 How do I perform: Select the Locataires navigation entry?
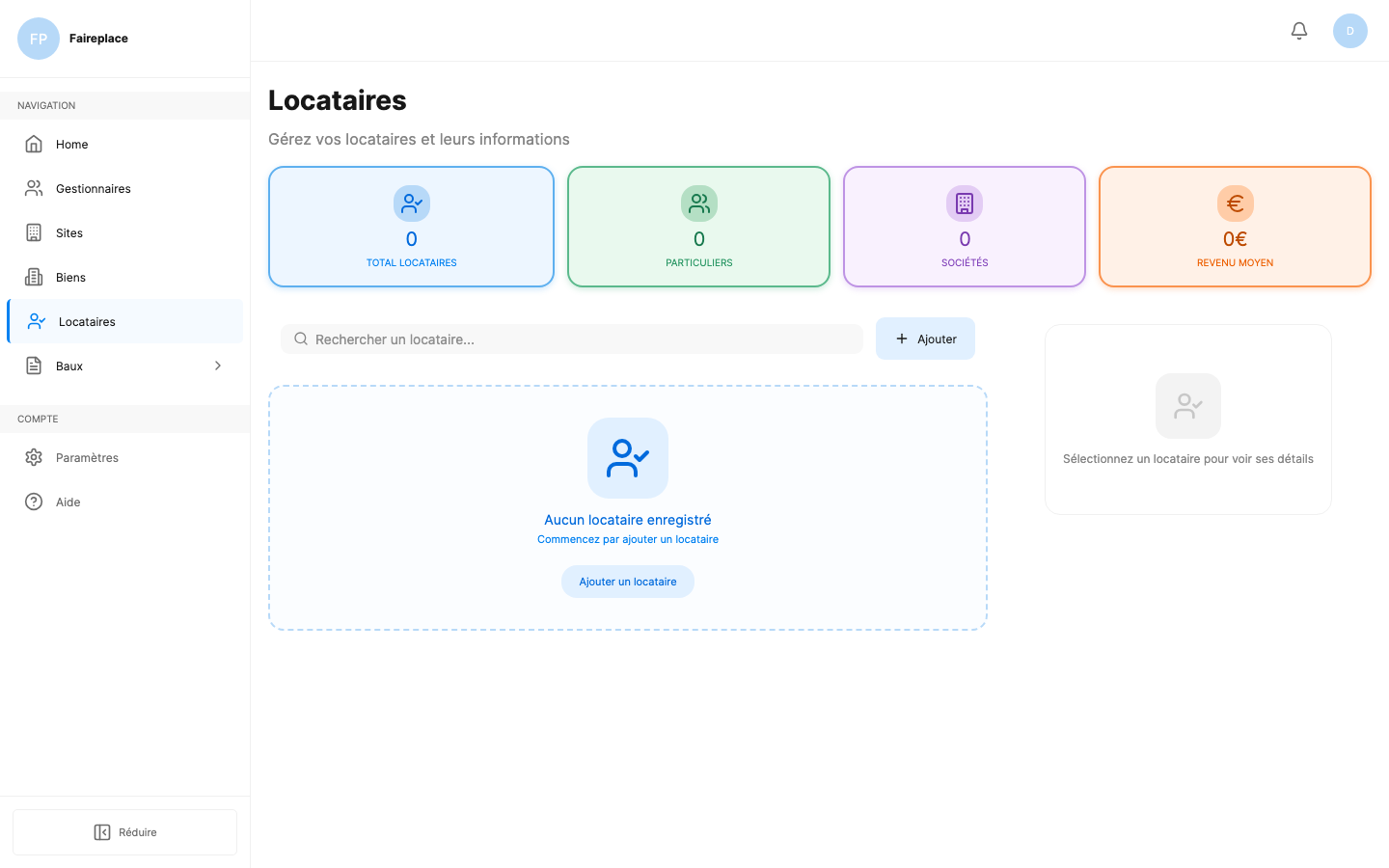[86, 321]
